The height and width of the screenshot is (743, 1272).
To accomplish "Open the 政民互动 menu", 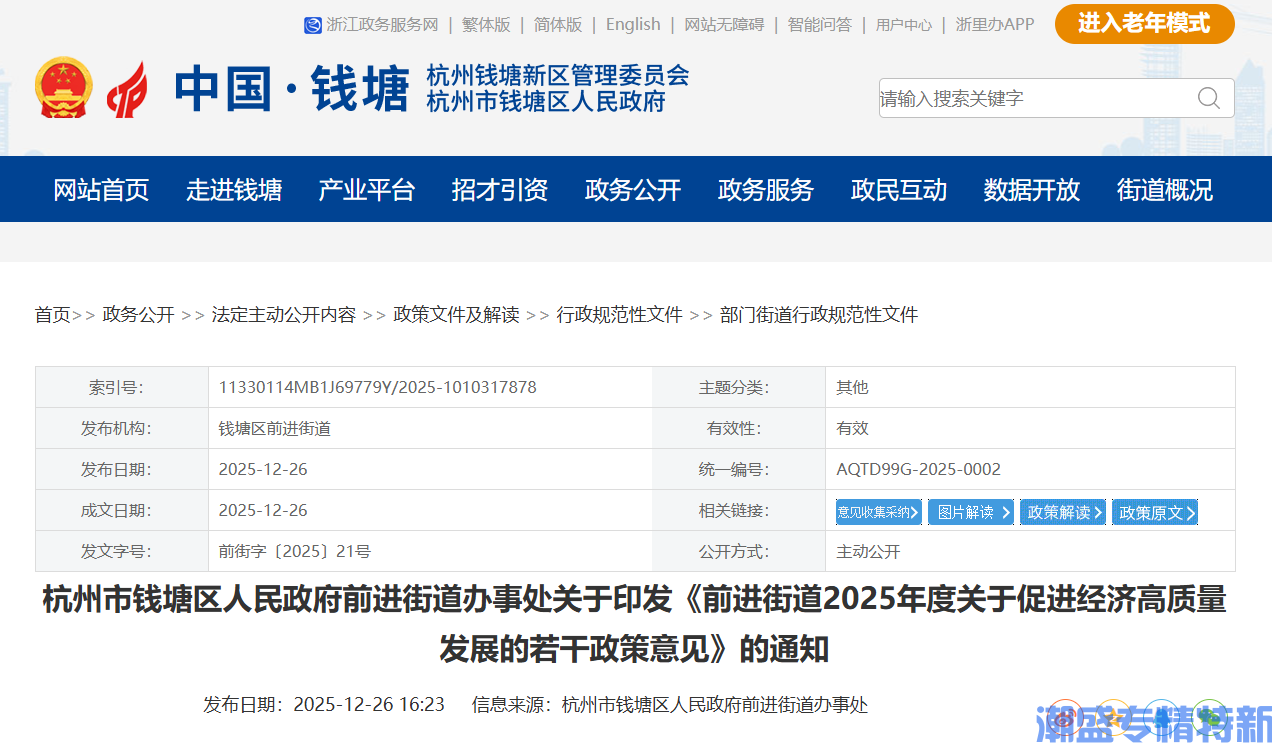I will 898,190.
